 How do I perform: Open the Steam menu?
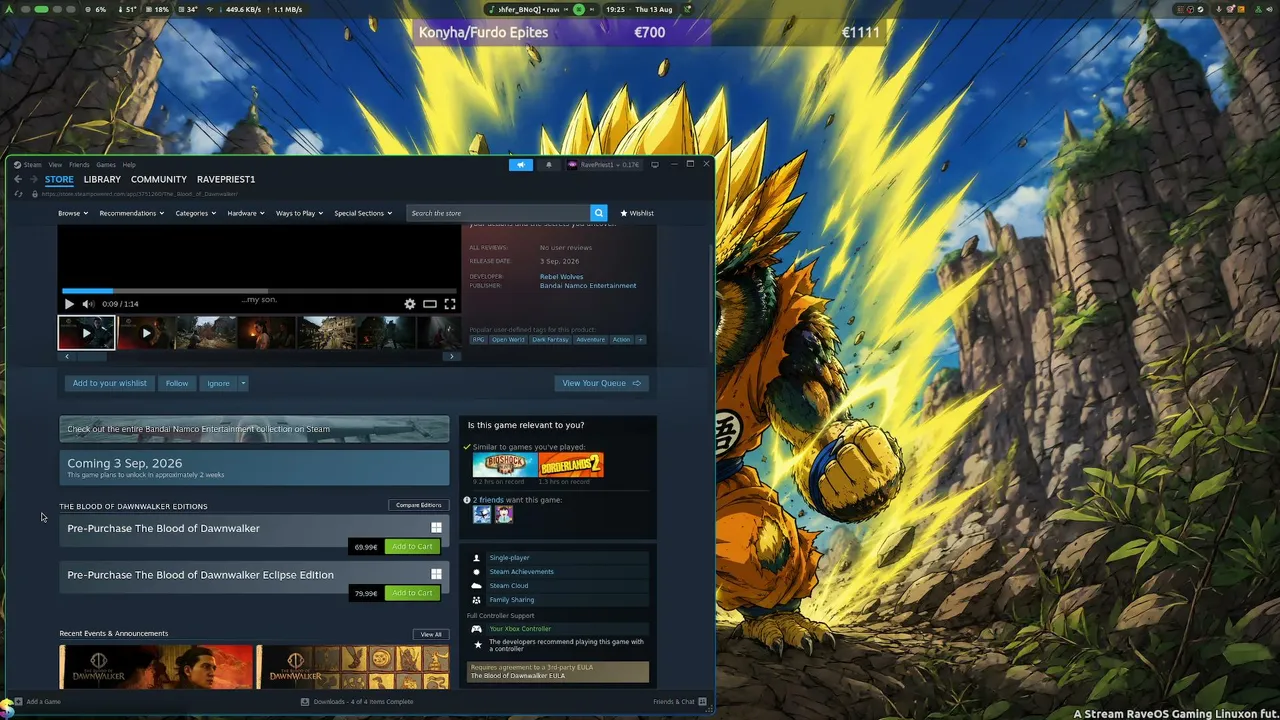(33, 165)
